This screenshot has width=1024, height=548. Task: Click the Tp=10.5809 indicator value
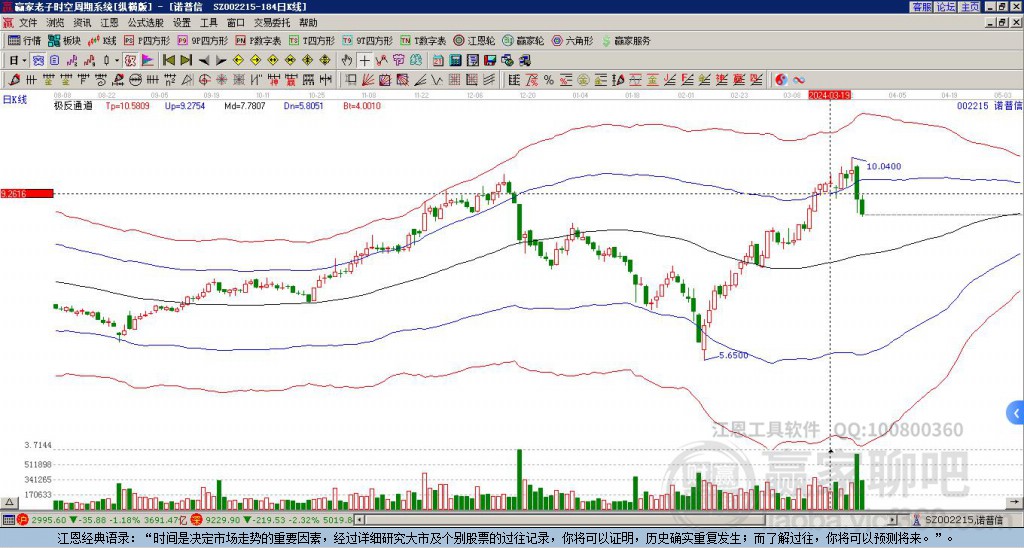[127, 106]
